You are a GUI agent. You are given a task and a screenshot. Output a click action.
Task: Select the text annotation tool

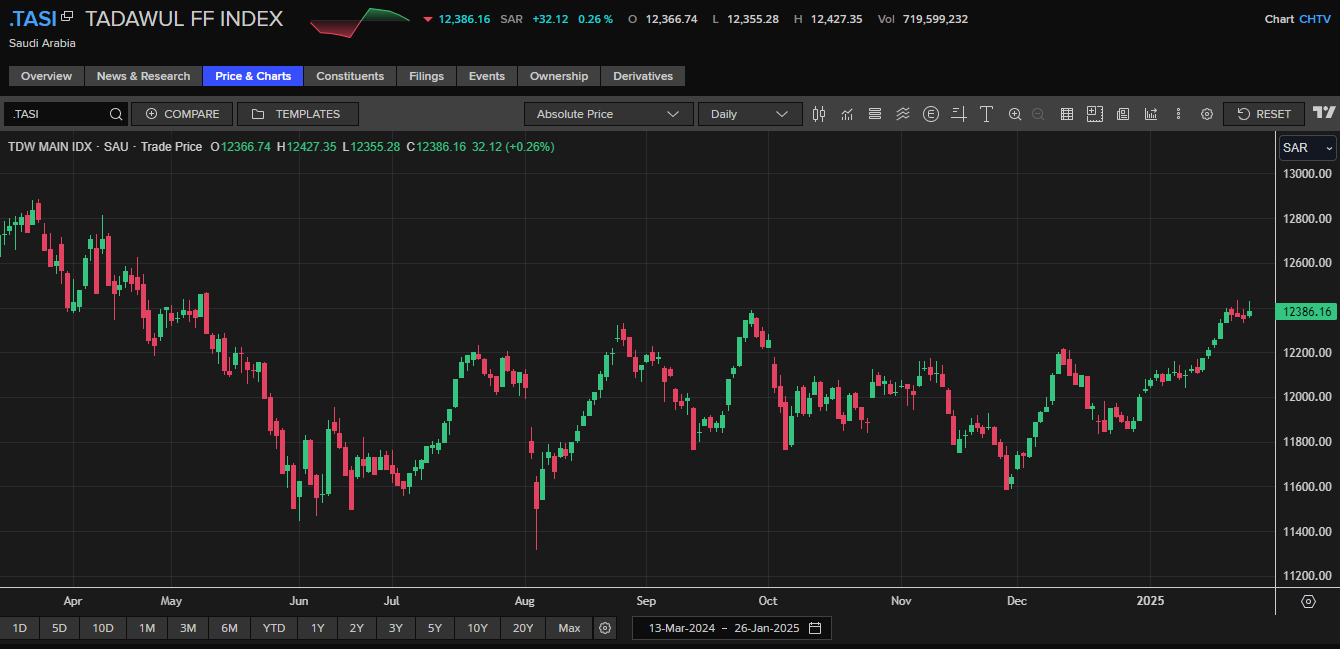pyautogui.click(x=986, y=114)
